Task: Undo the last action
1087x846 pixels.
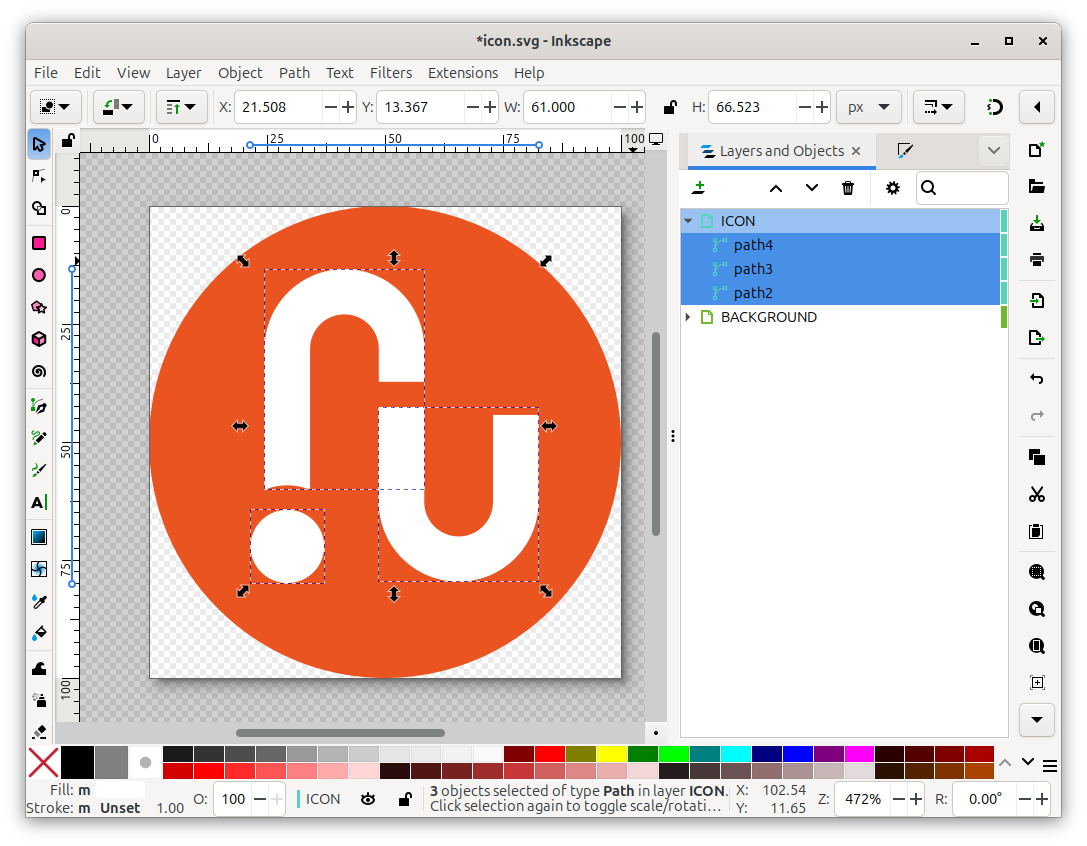Action: point(1036,379)
